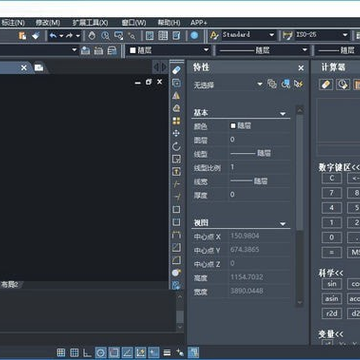Select the Extend tool

[x=176, y=197]
